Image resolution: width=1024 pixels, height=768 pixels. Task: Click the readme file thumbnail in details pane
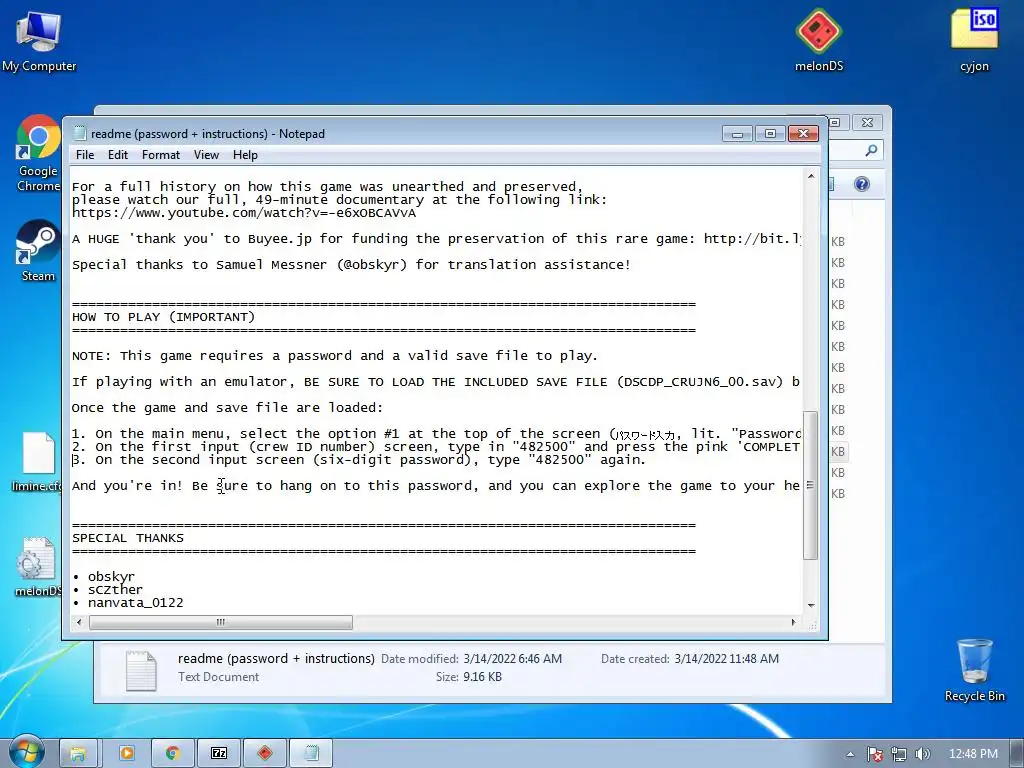(141, 670)
